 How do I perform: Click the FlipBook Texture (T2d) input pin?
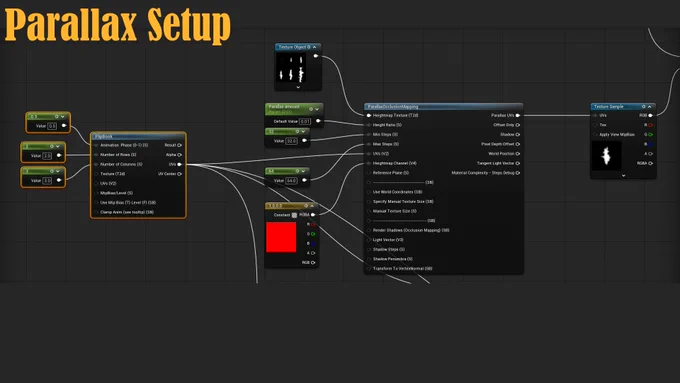96,174
